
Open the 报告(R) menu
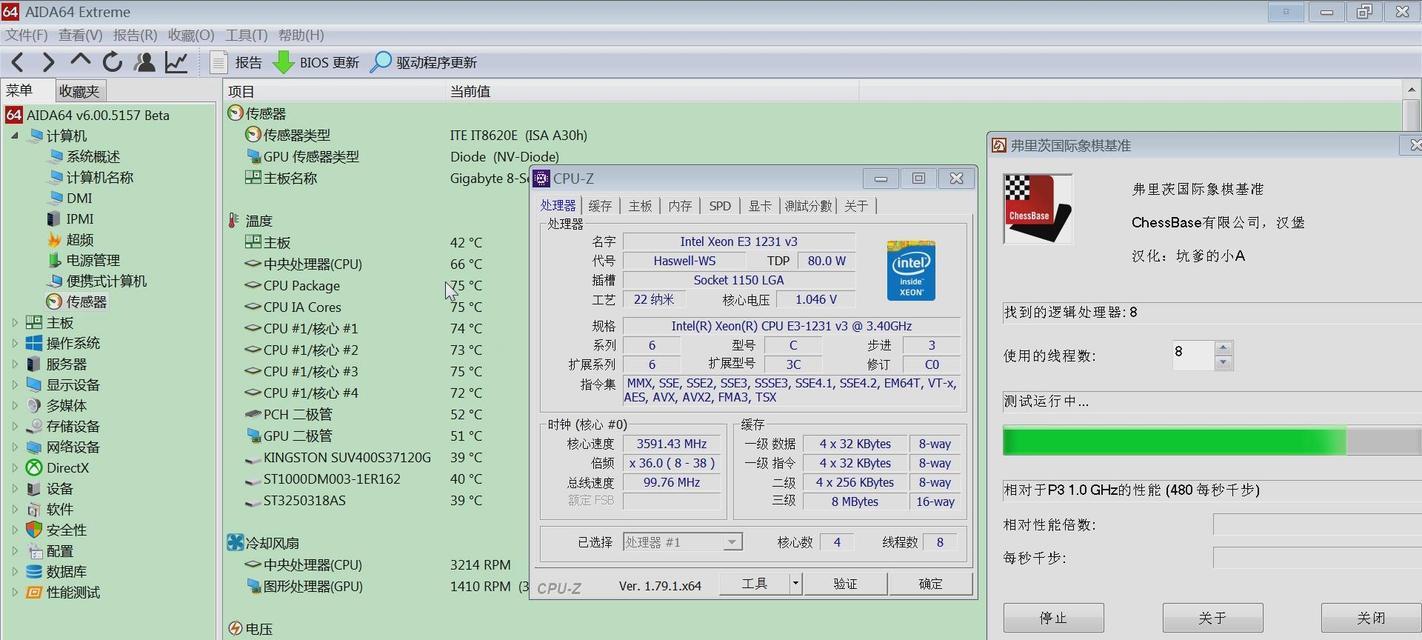click(135, 35)
